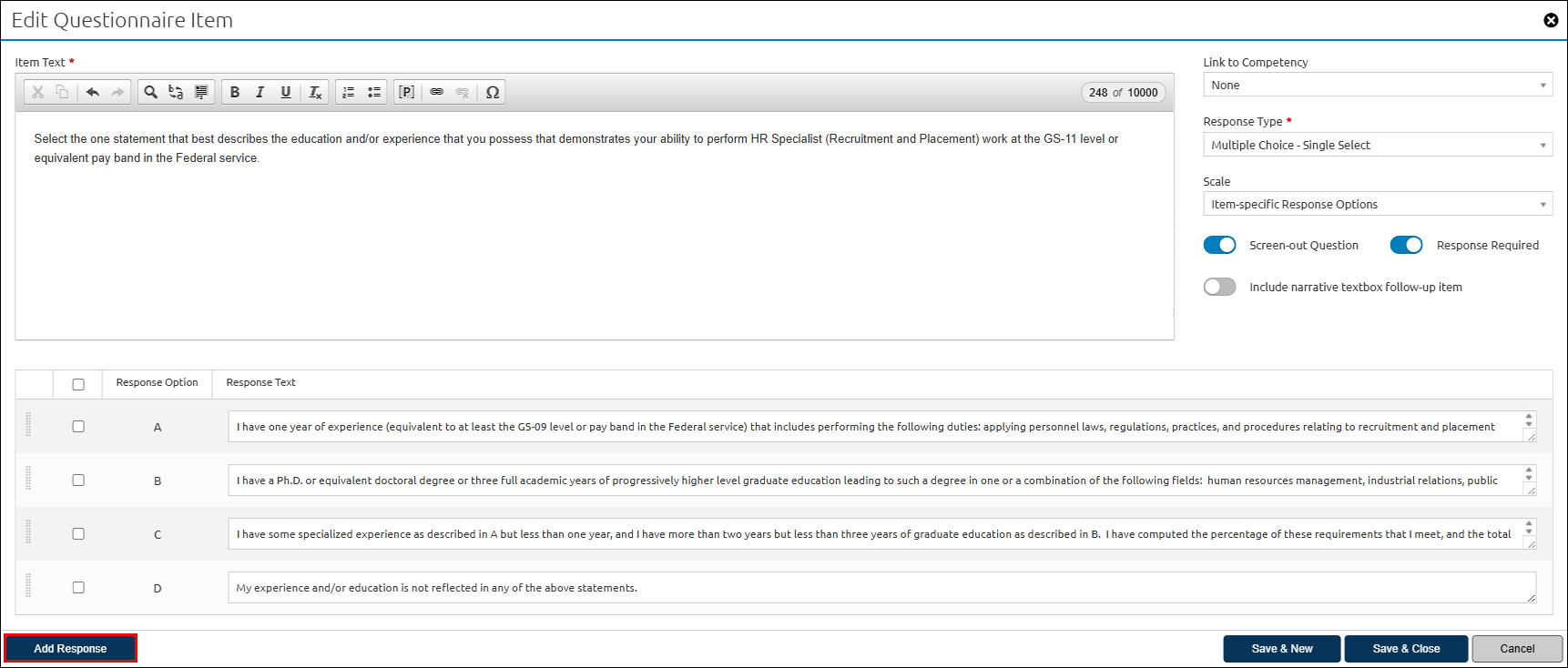The width and height of the screenshot is (1568, 668).
Task: Click Save & New
Action: (1282, 649)
